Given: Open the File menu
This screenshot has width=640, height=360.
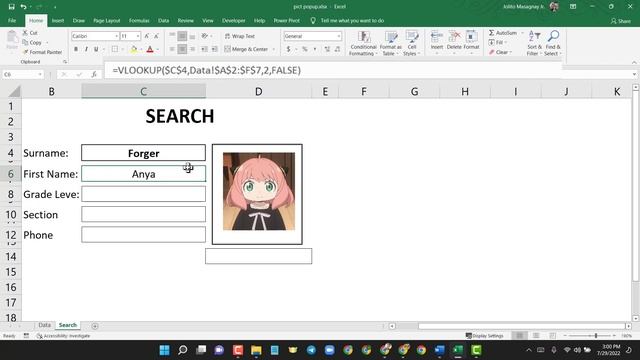Looking at the screenshot, I should tap(12, 20).
